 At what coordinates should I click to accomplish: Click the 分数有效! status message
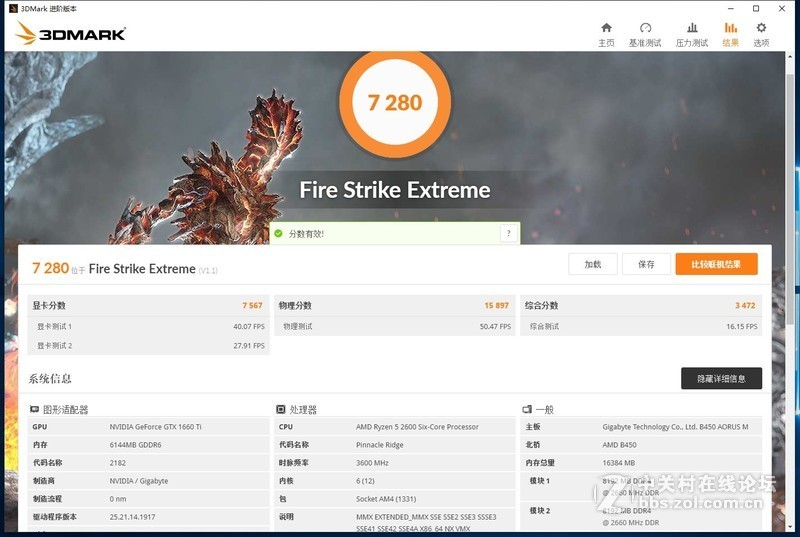(x=306, y=234)
